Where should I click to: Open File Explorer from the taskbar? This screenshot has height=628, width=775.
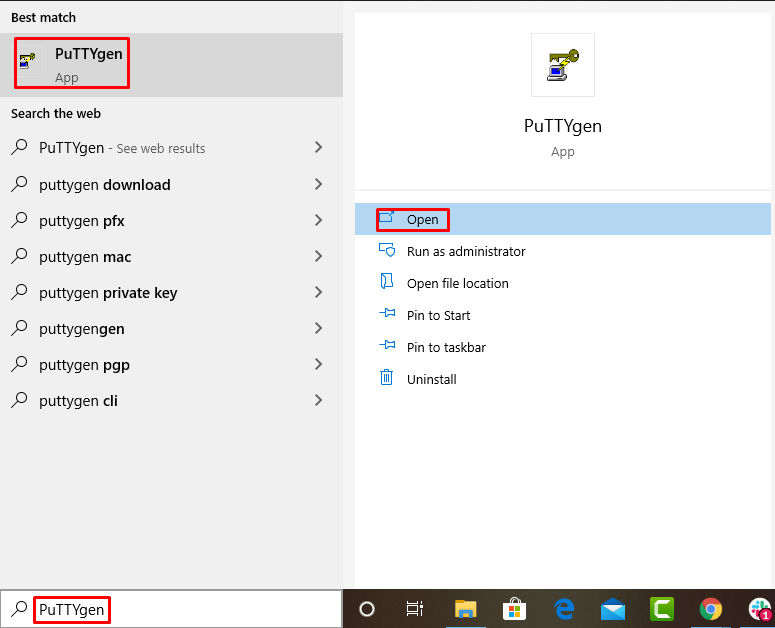pyautogui.click(x=465, y=609)
